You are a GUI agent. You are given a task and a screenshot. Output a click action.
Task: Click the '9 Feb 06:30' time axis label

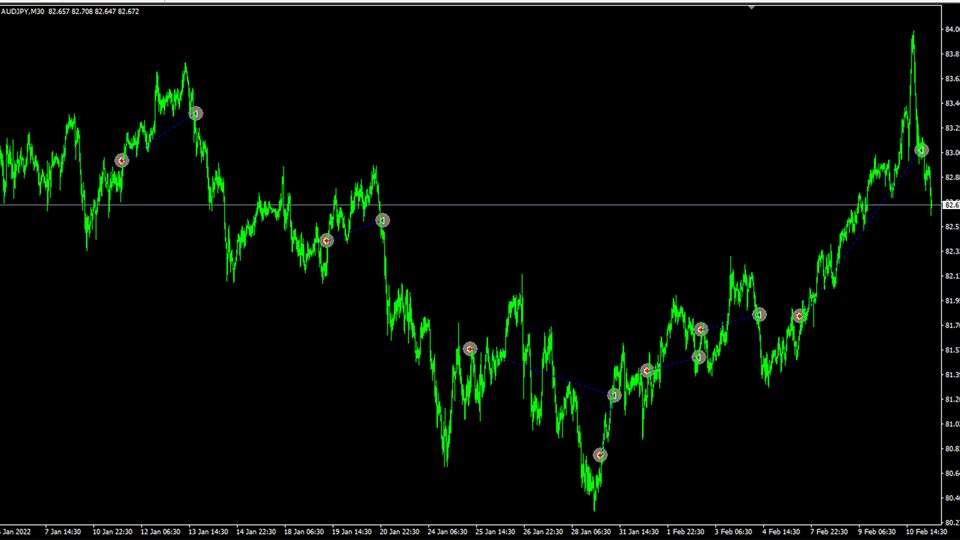point(877,532)
